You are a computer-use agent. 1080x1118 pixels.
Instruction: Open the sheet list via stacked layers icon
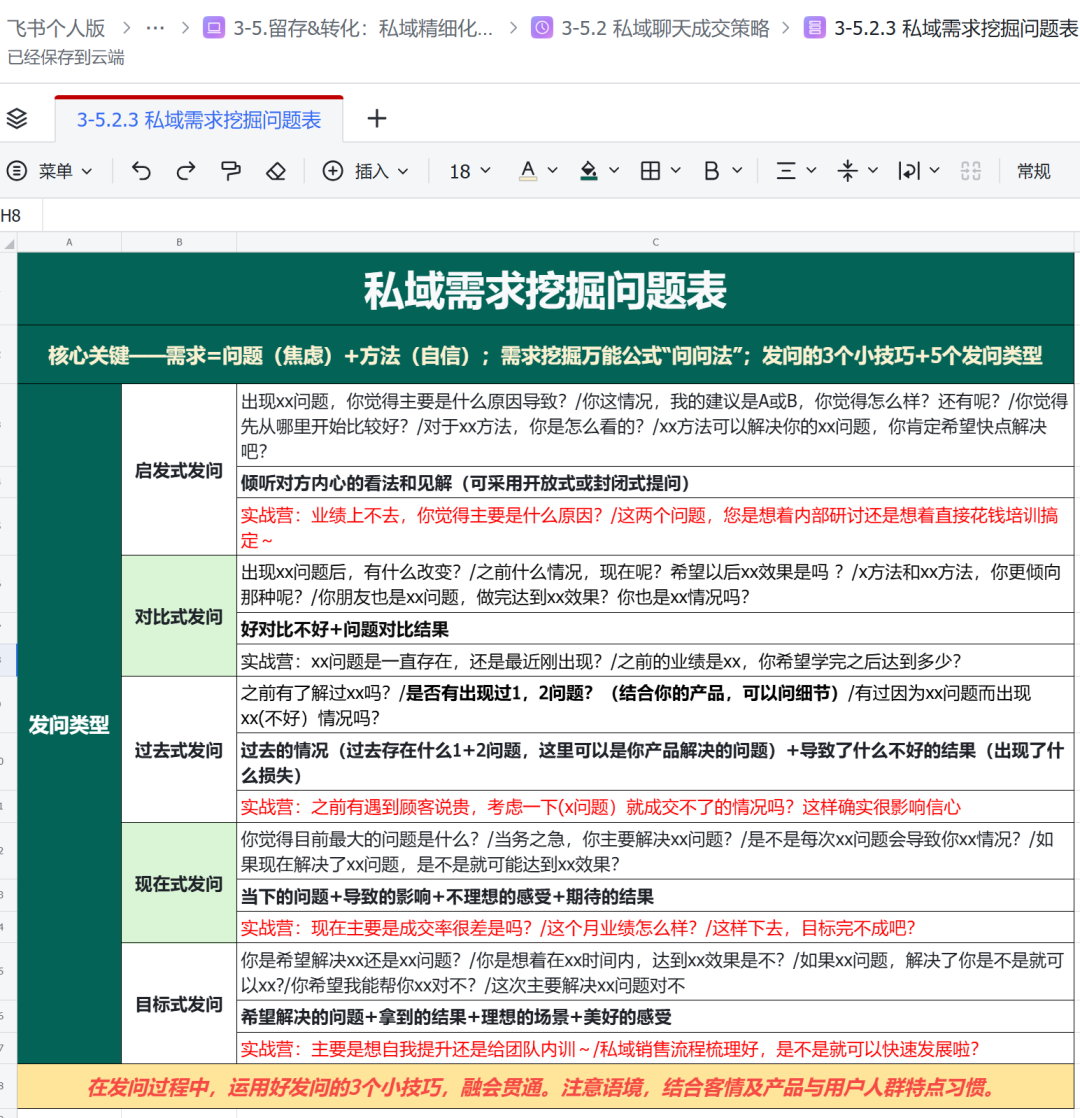(x=17, y=117)
